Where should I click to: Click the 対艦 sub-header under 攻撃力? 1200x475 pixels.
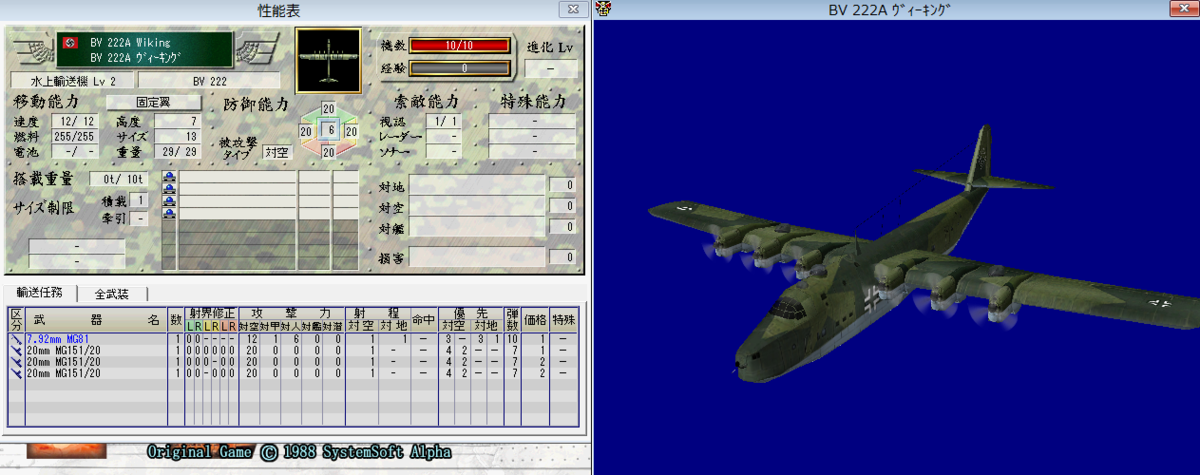click(313, 327)
